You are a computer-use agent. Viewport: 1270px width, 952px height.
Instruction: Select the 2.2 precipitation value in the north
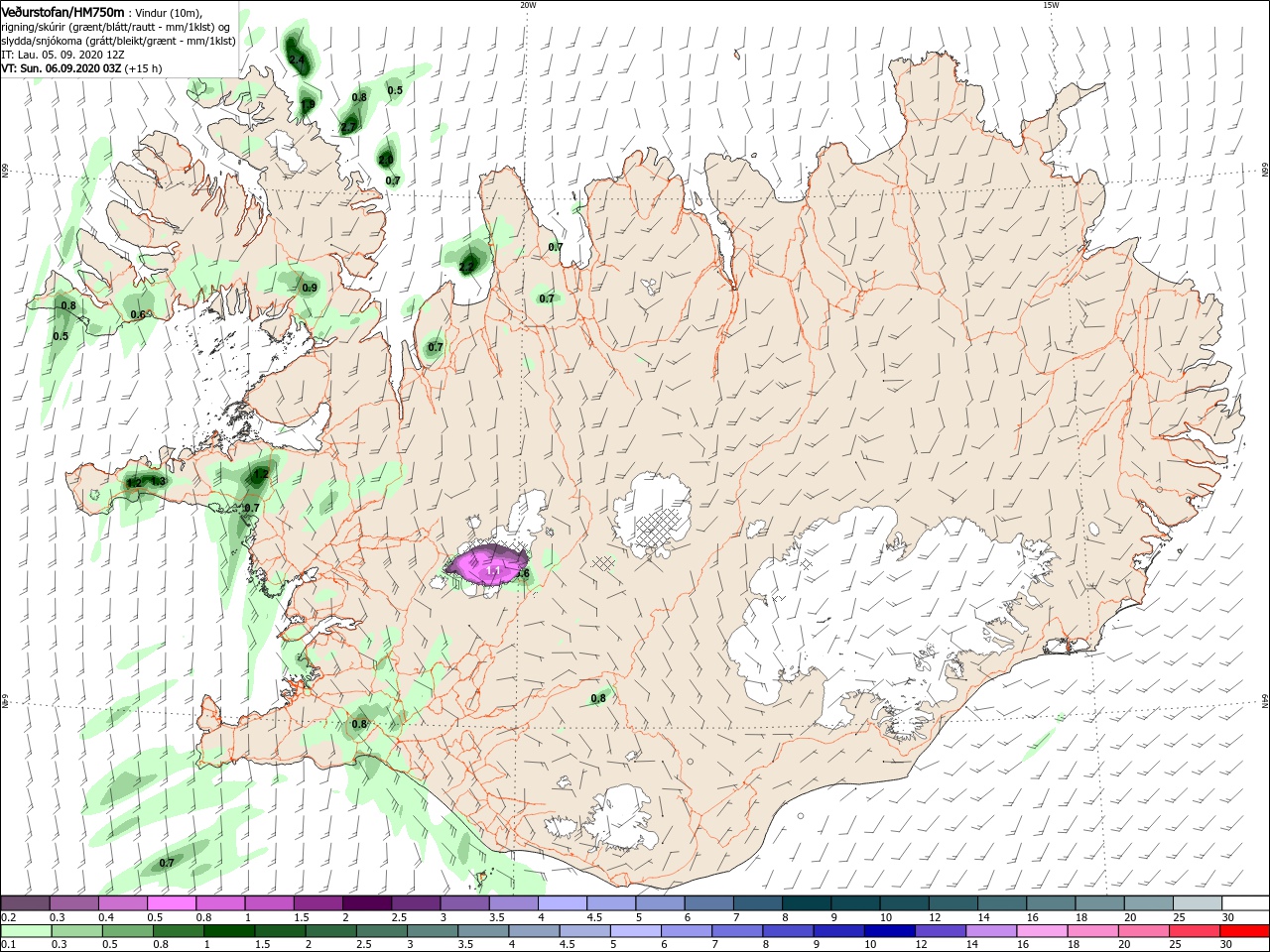pyautogui.click(x=466, y=266)
